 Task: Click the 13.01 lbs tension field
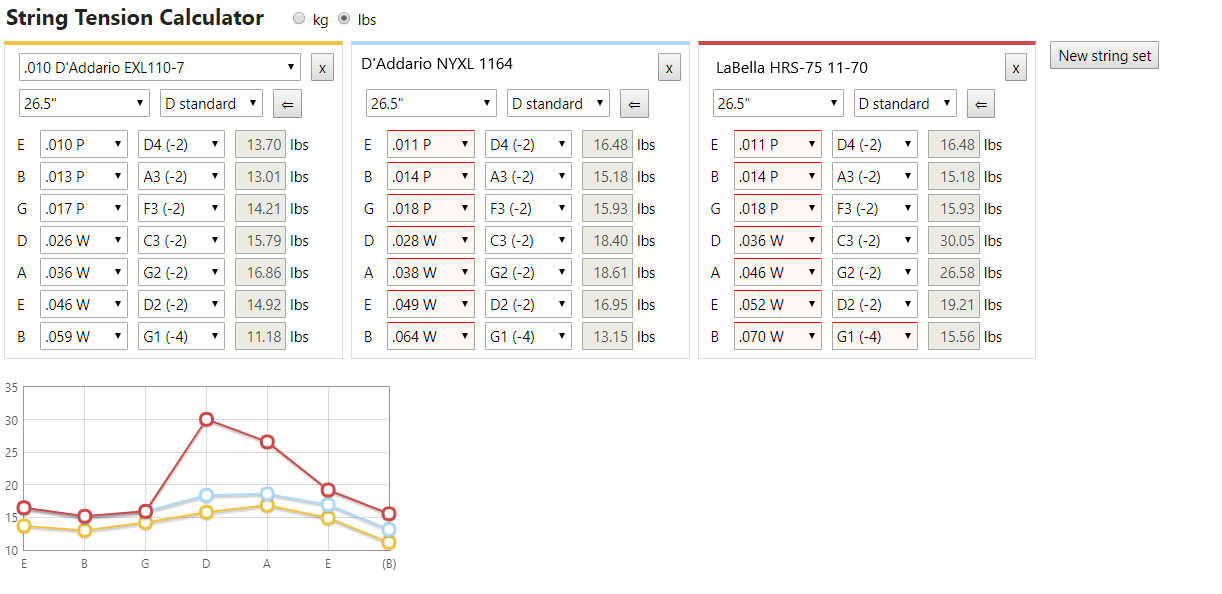click(x=260, y=176)
